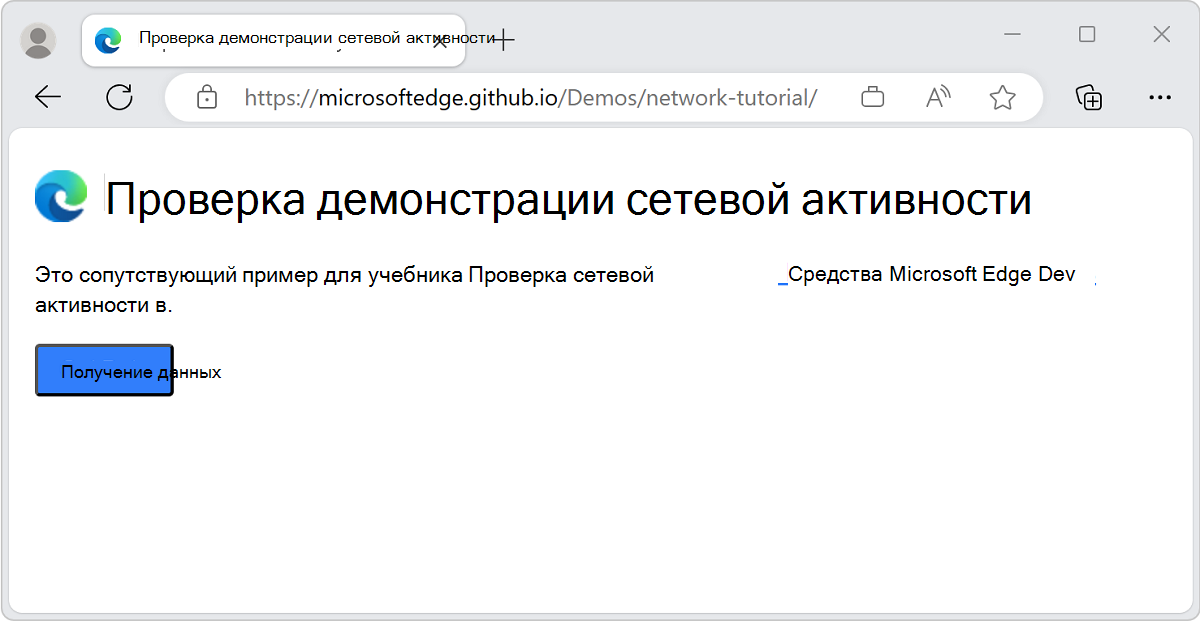Open the Settings and more menu
The width and height of the screenshot is (1200, 621).
coord(1160,97)
